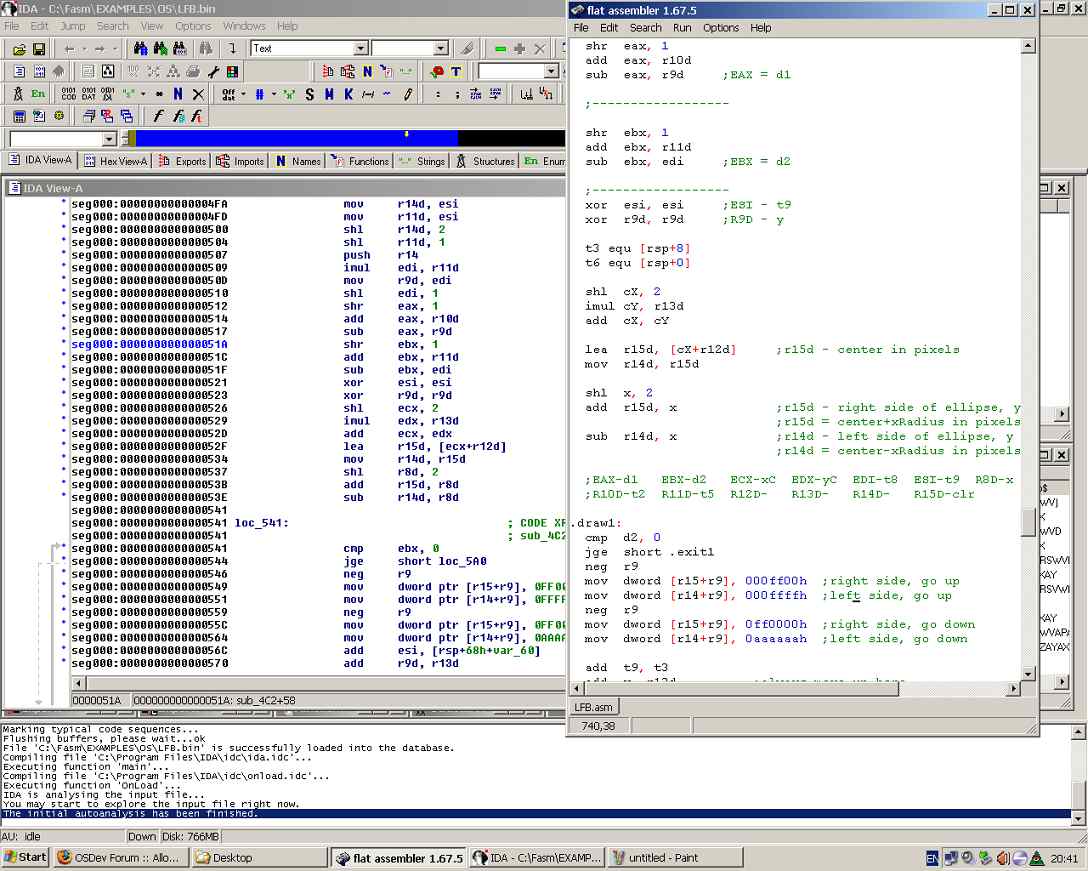Switch to untitled - Paint taskbar button

(x=677, y=857)
